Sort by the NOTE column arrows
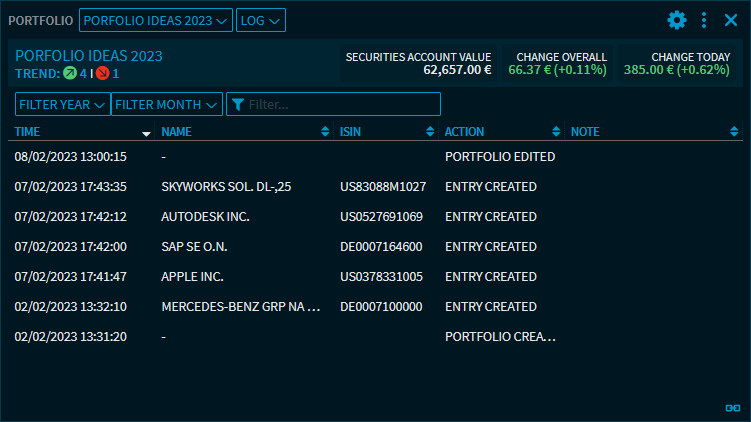The image size is (751, 422). point(733,132)
